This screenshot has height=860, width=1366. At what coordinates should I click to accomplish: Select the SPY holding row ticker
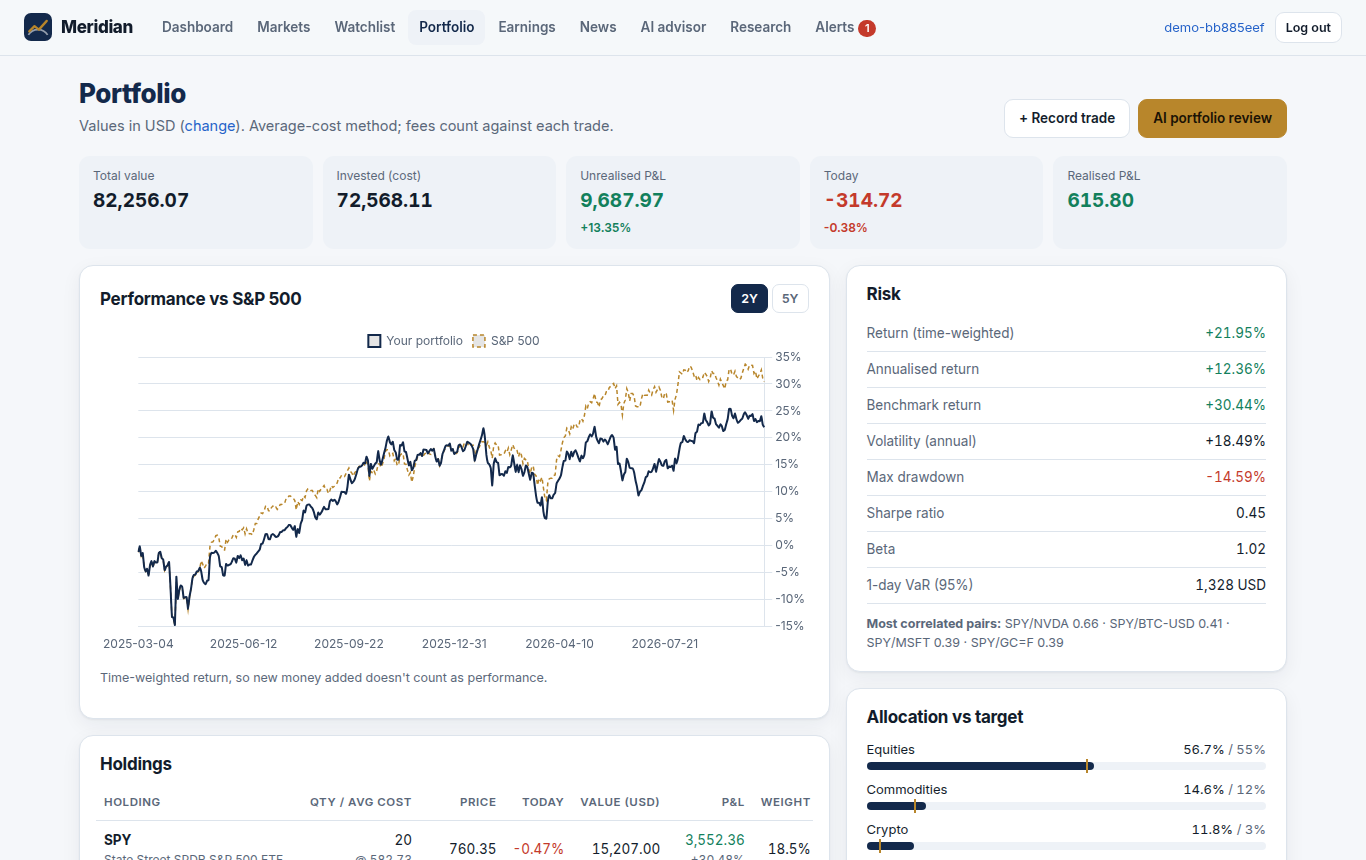(117, 840)
